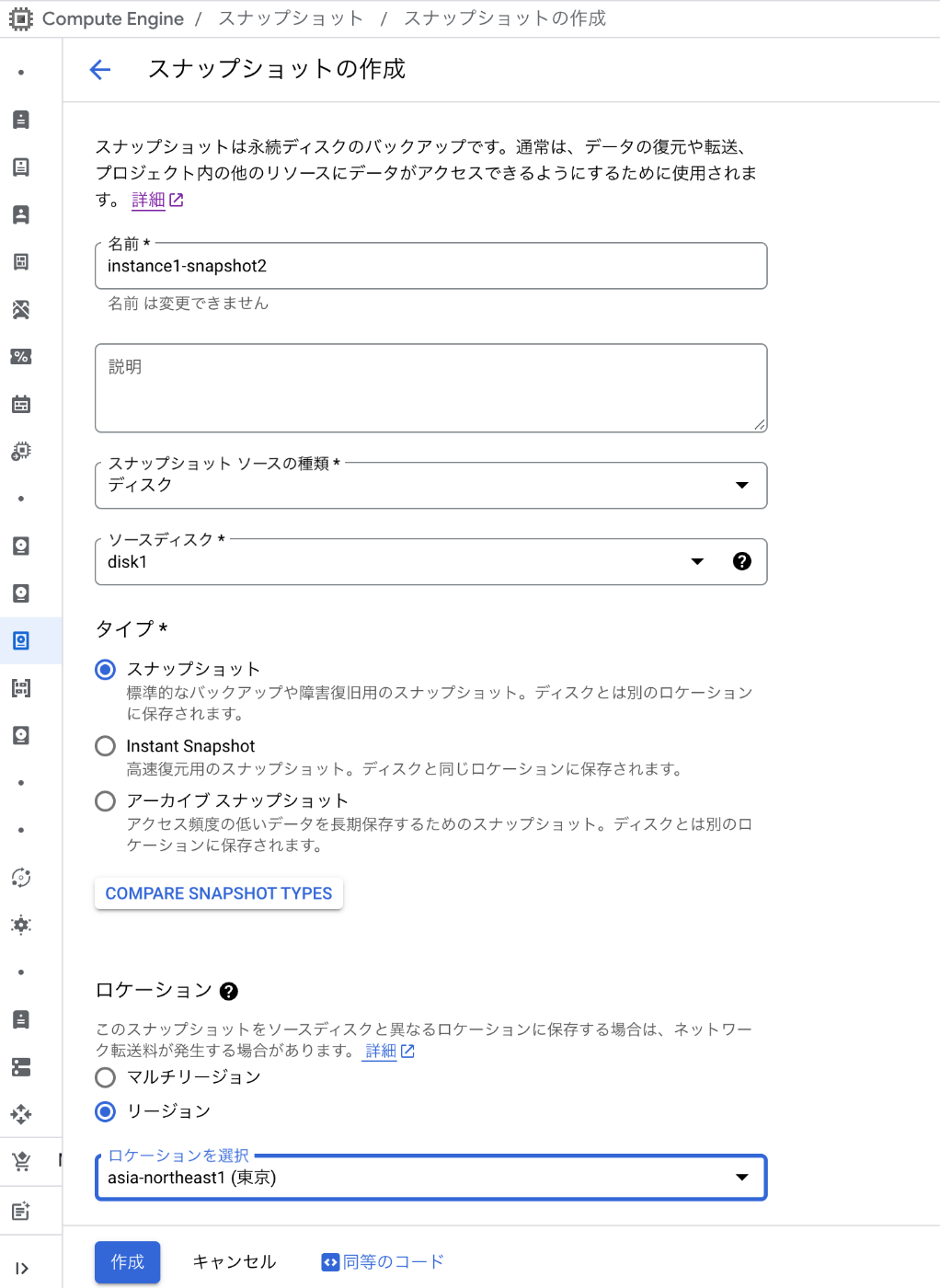Screen dimensions: 940x1288
Task: Open the TPU crossed-lines icon in sidebar
Action: [x=21, y=309]
